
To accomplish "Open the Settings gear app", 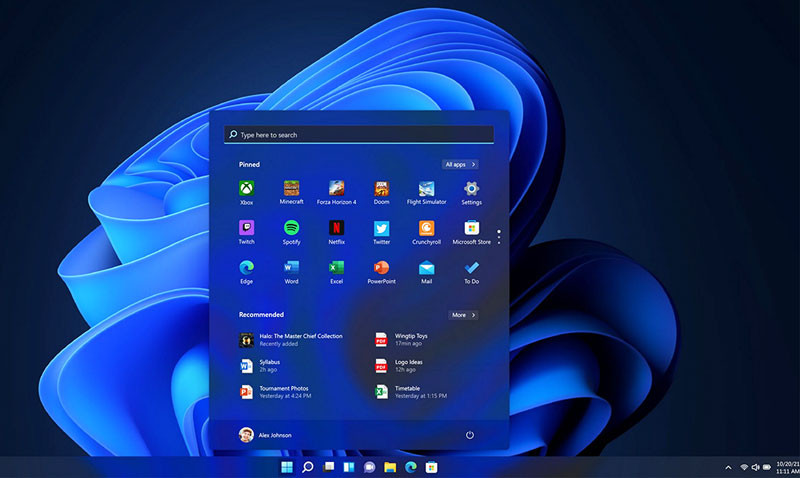I will pyautogui.click(x=471, y=189).
